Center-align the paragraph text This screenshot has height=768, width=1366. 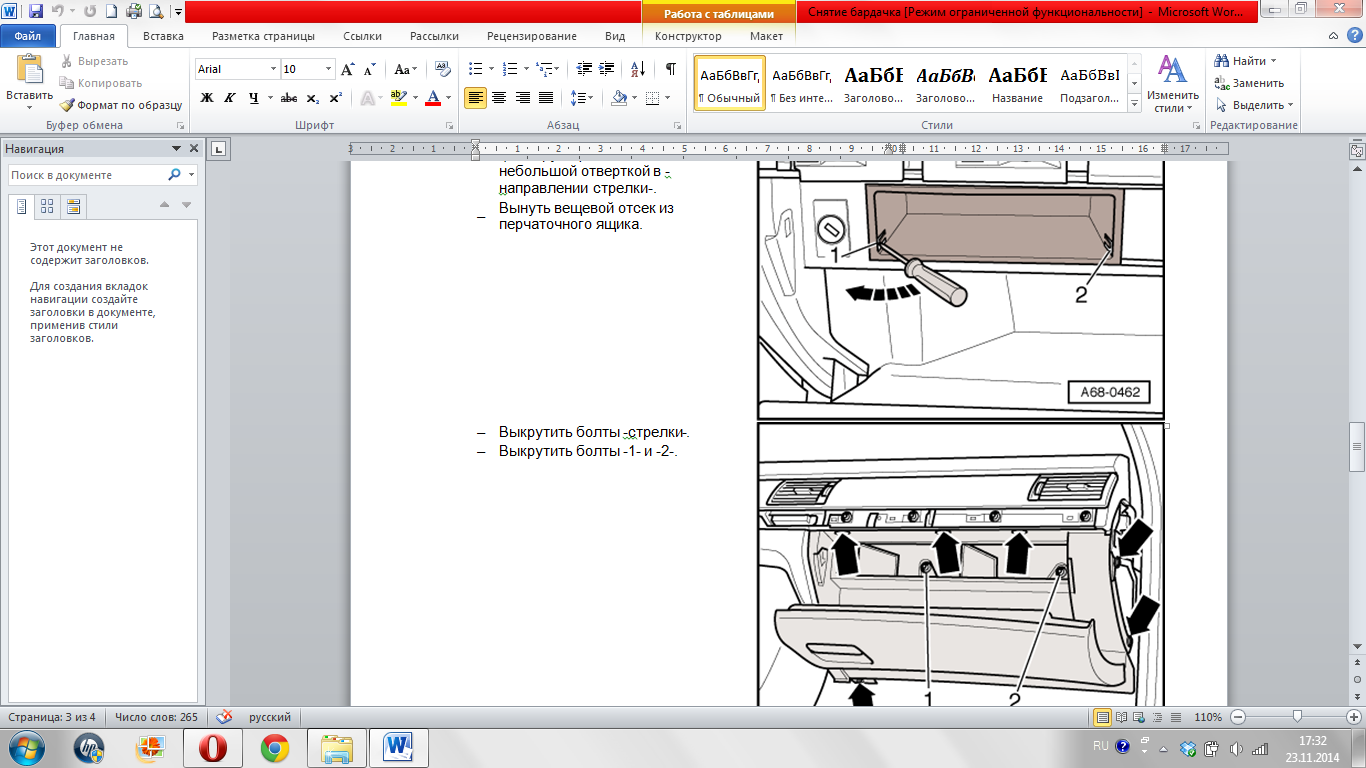click(x=498, y=98)
